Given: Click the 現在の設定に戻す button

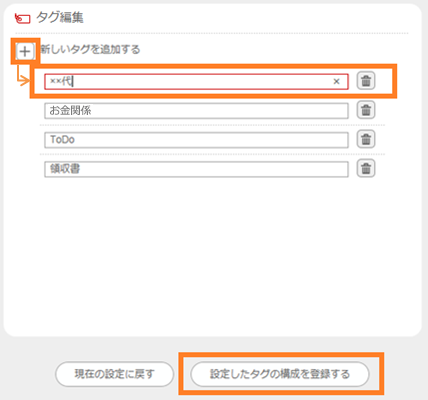Looking at the screenshot, I should coord(114,374).
